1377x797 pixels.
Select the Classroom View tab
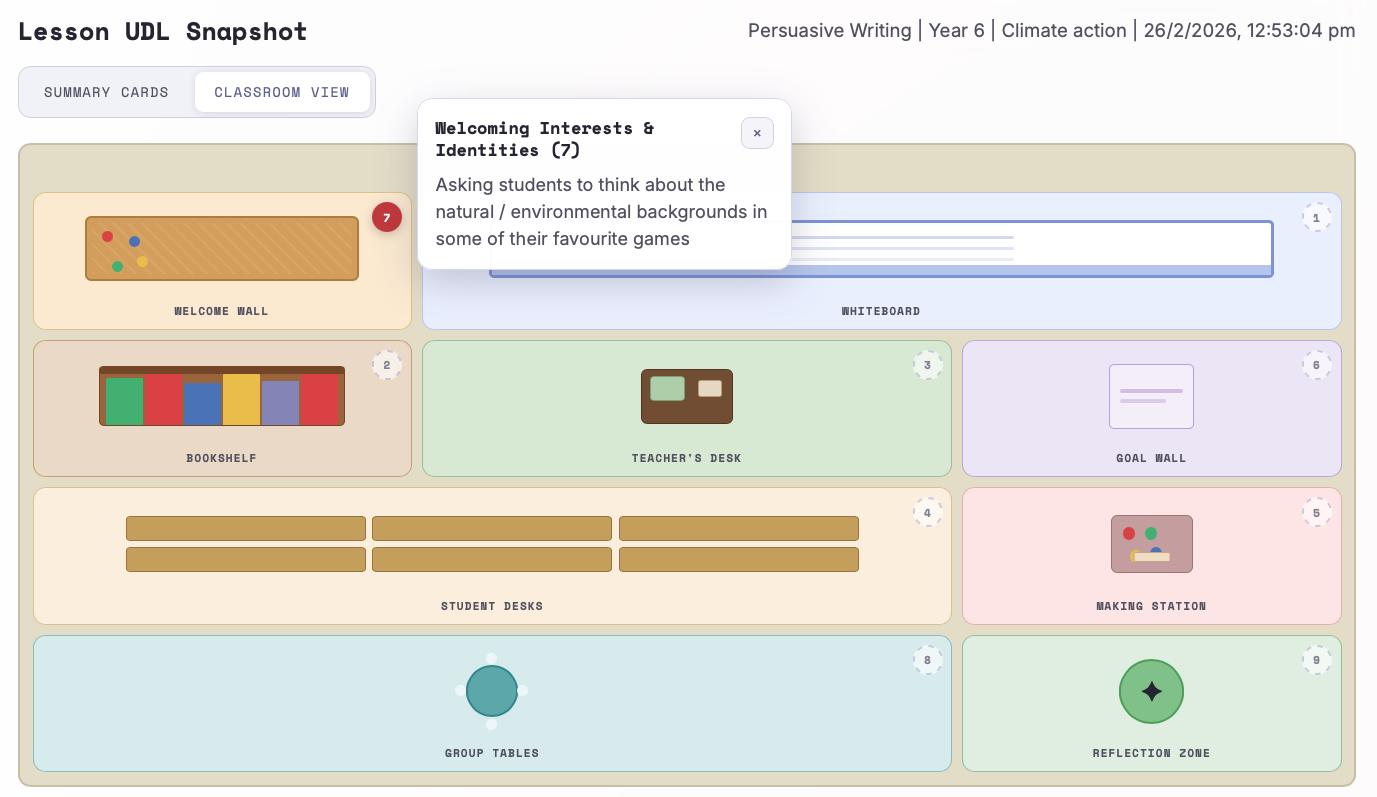point(283,92)
